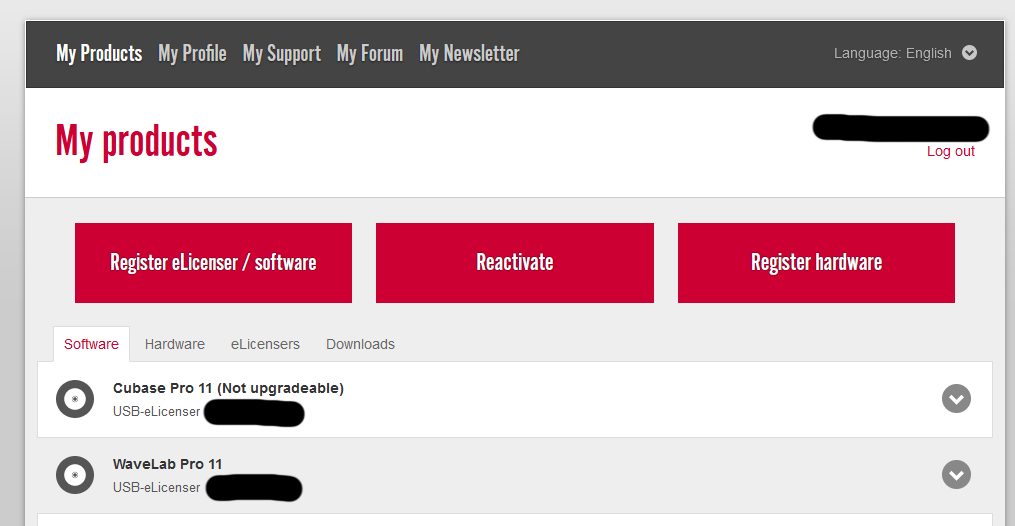Click the Register hardware button
1015x526 pixels.
(816, 263)
